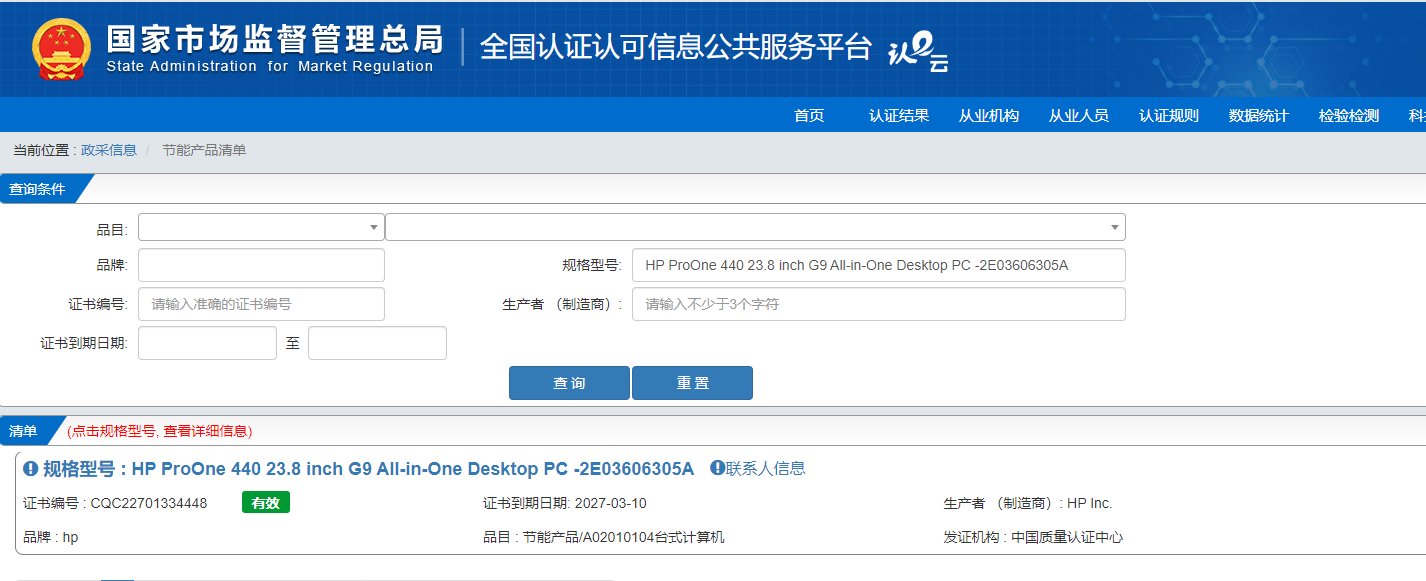The image size is (1426, 581).
Task: Focus the 证书编号 input field
Action: point(261,304)
